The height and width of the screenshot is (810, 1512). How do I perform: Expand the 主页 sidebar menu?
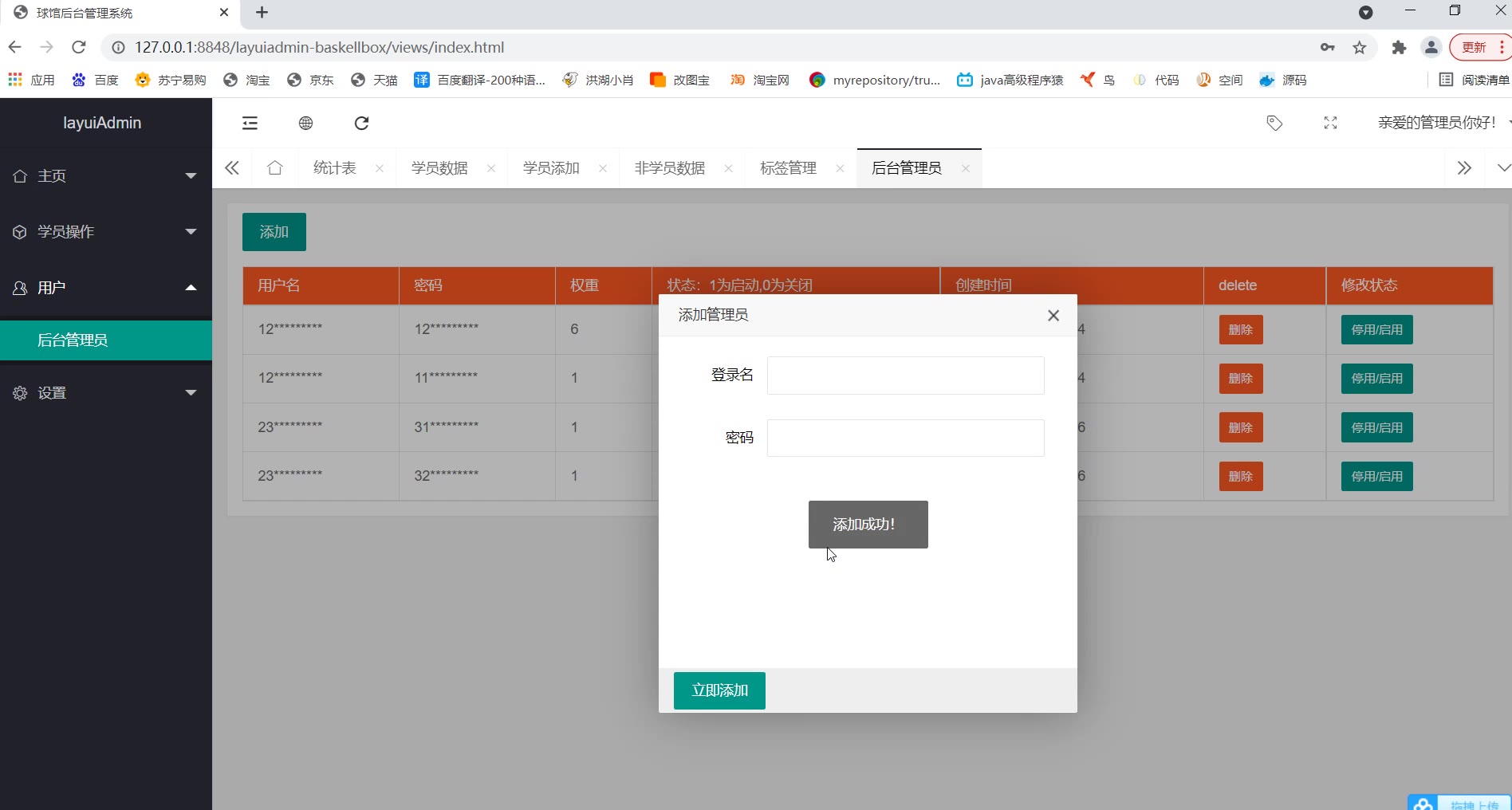click(105, 176)
